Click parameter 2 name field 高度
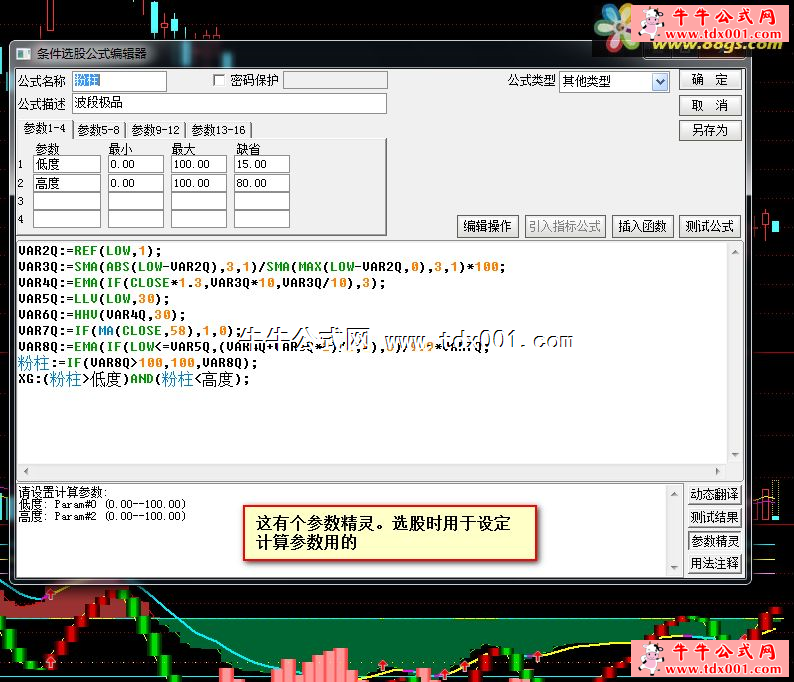 tap(67, 183)
